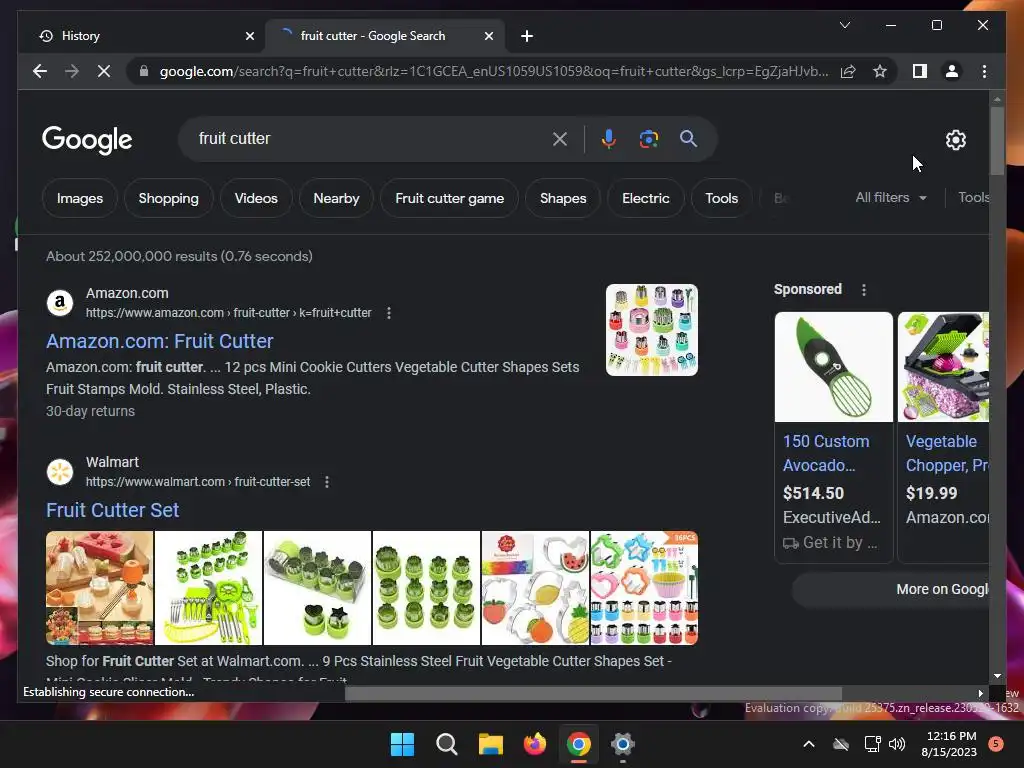Close the History tab
Viewport: 1024px width, 768px height.
click(x=249, y=36)
